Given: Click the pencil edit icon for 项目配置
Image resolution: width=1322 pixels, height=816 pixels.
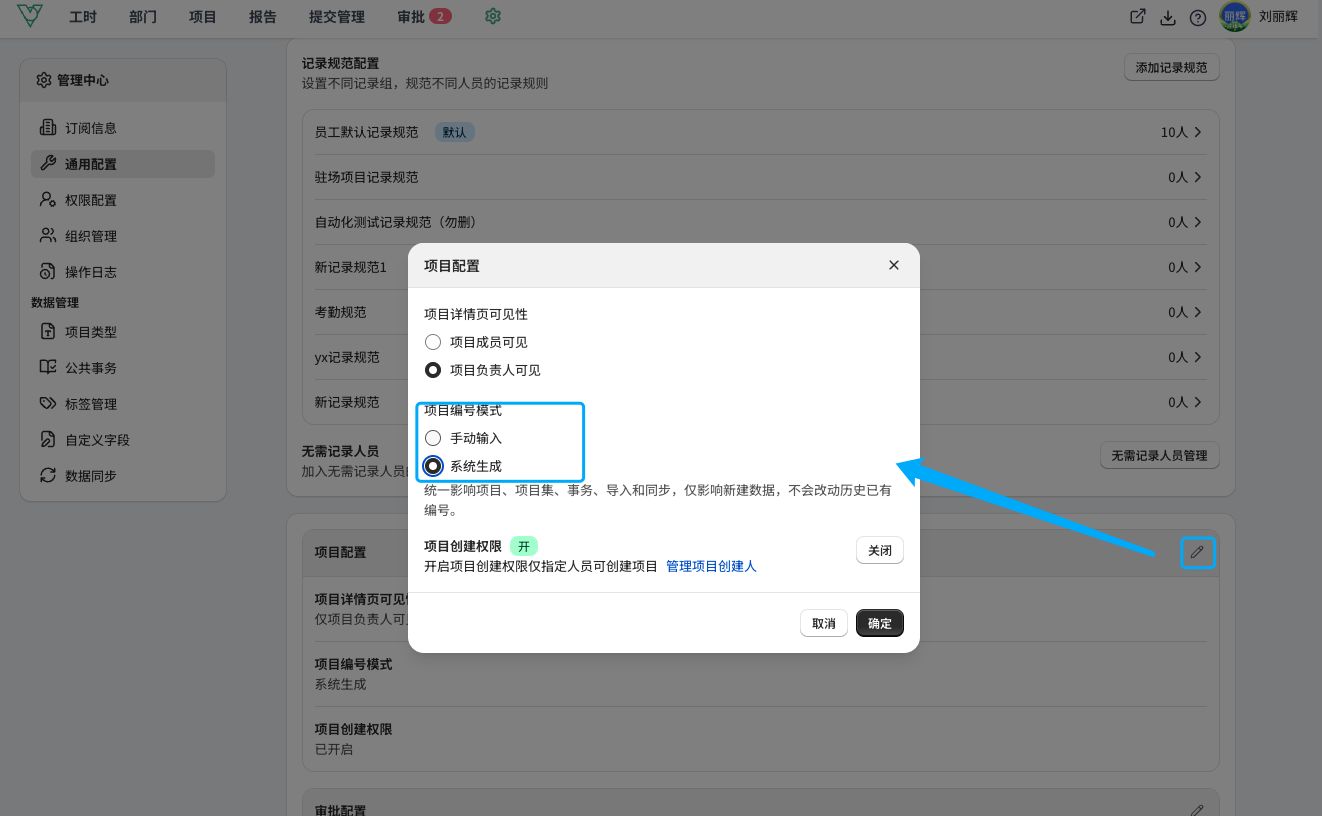Looking at the screenshot, I should (x=1197, y=552).
